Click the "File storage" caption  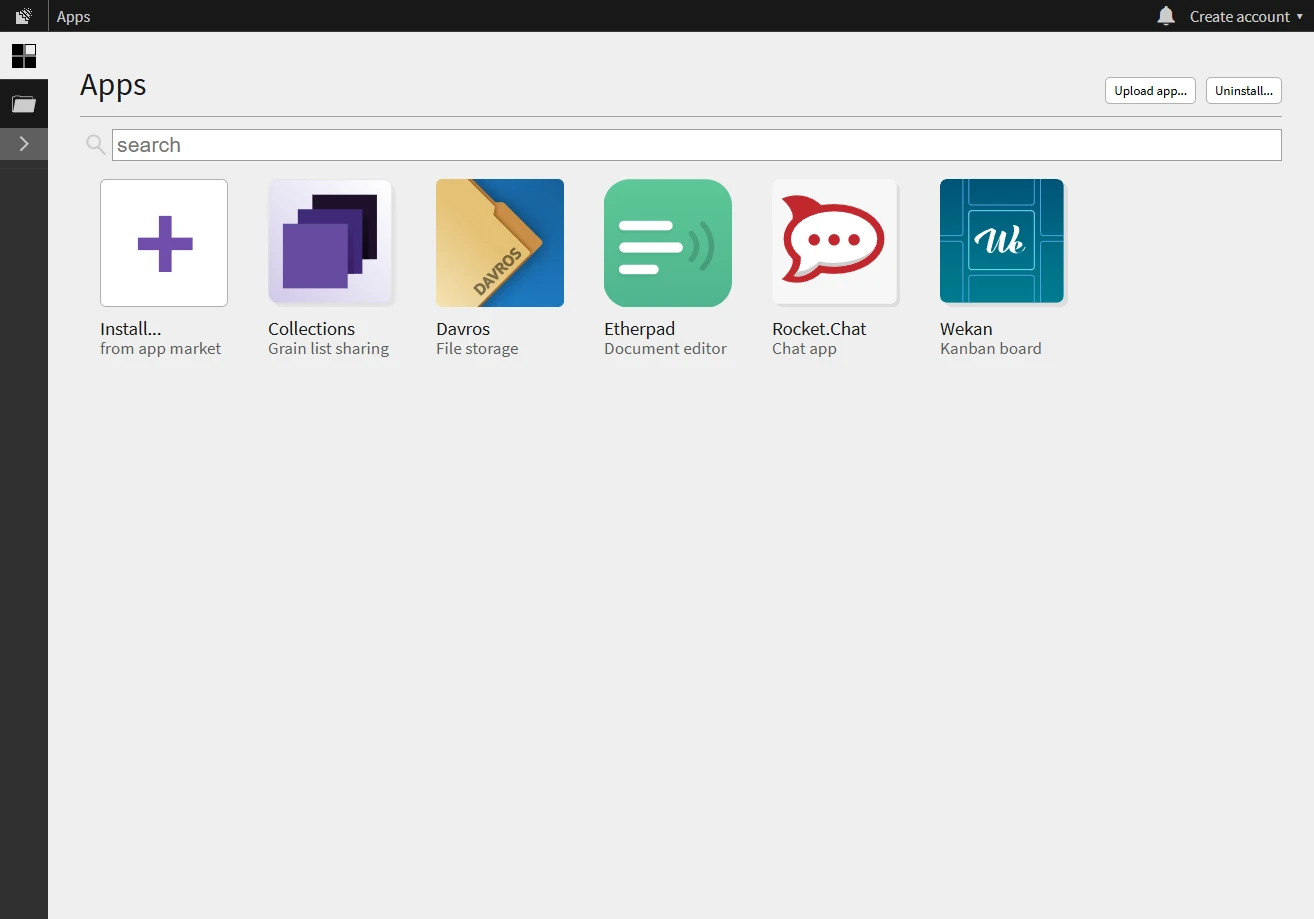pos(477,349)
